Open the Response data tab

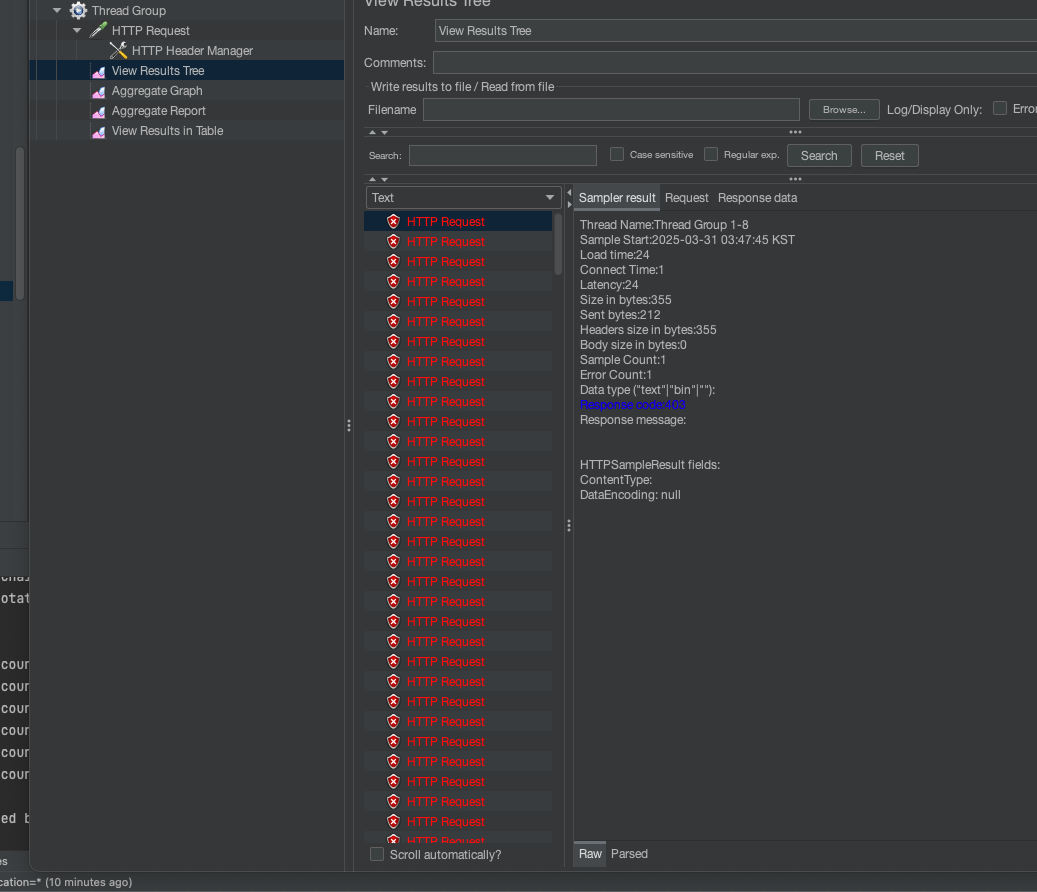(757, 198)
